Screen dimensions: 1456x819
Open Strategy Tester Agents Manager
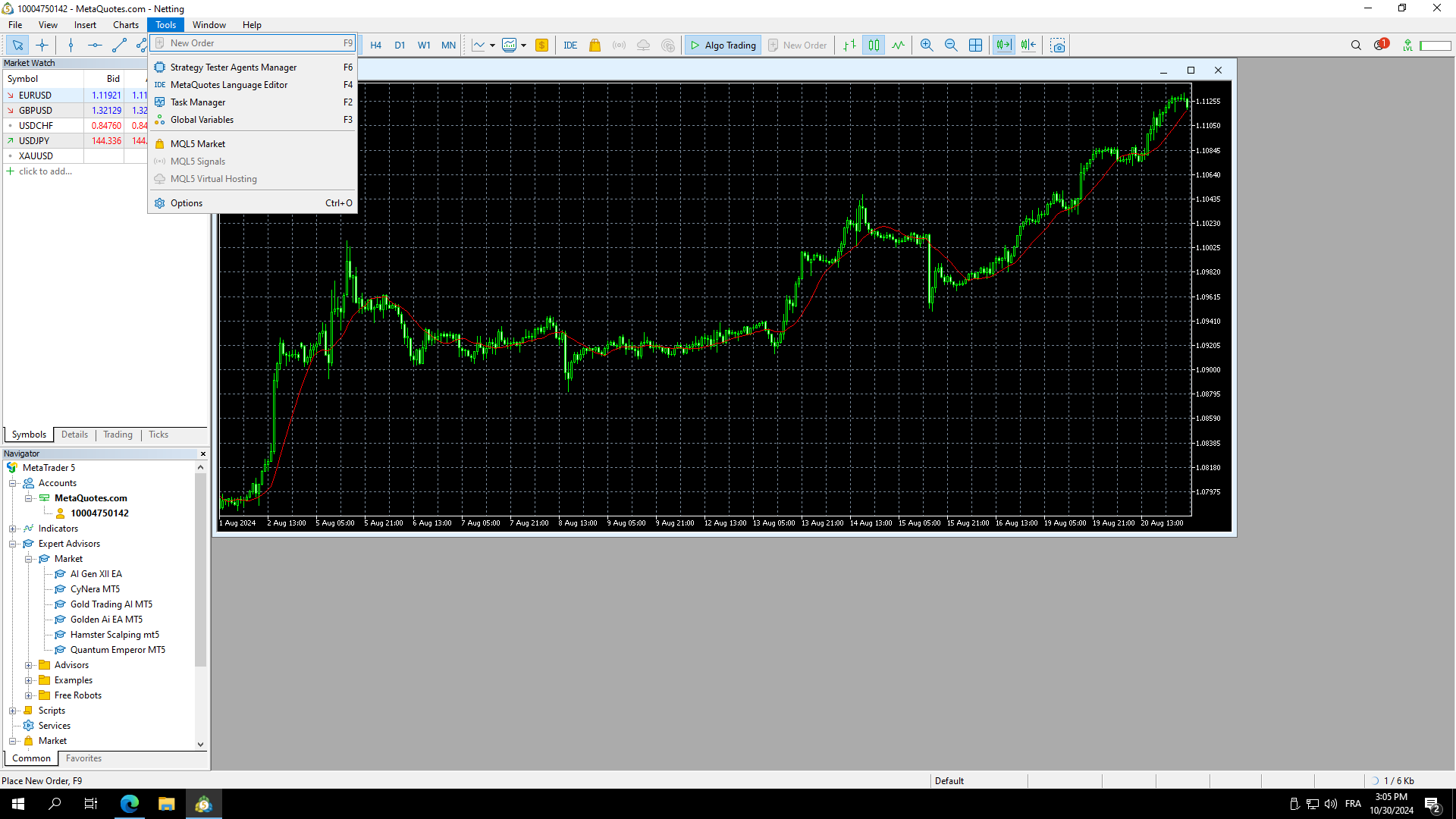(x=253, y=67)
